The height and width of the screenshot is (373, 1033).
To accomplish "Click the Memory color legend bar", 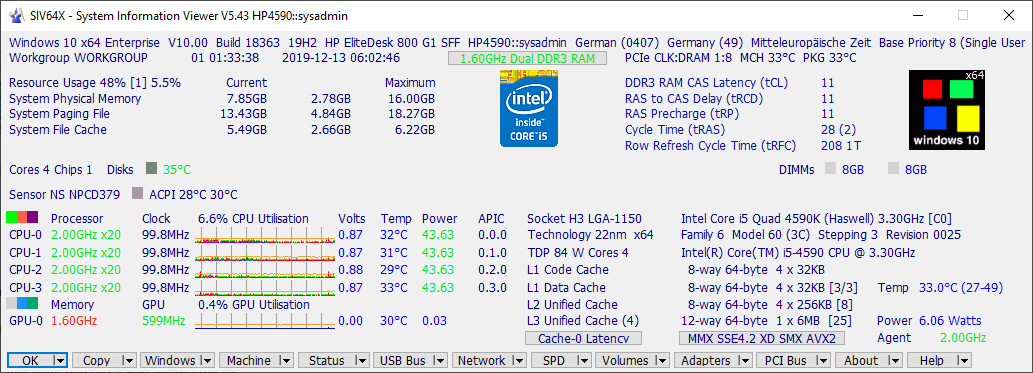I will (x=22, y=303).
